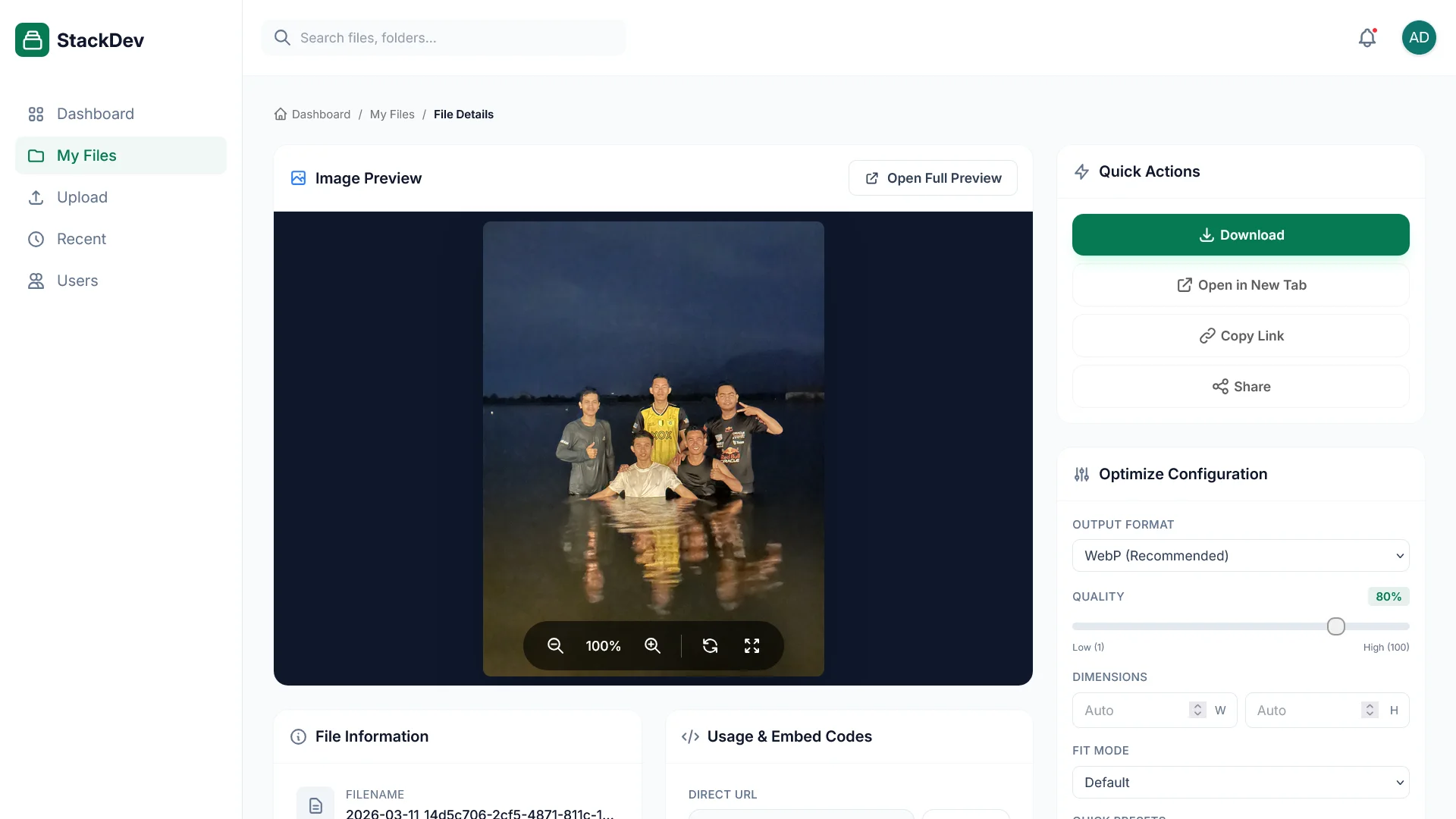Click the width dimension stepper arrows

click(1197, 711)
